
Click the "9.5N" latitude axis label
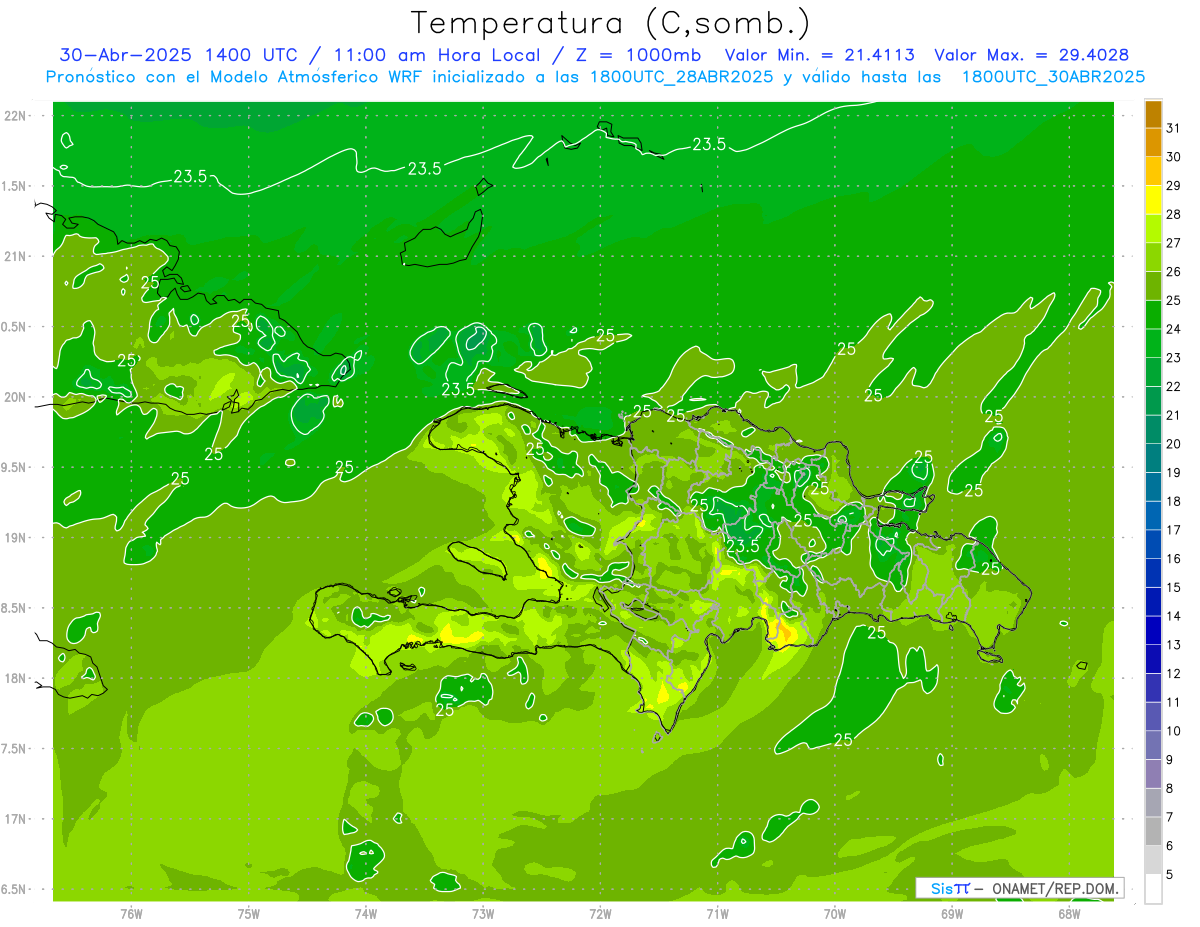pyautogui.click(x=16, y=468)
